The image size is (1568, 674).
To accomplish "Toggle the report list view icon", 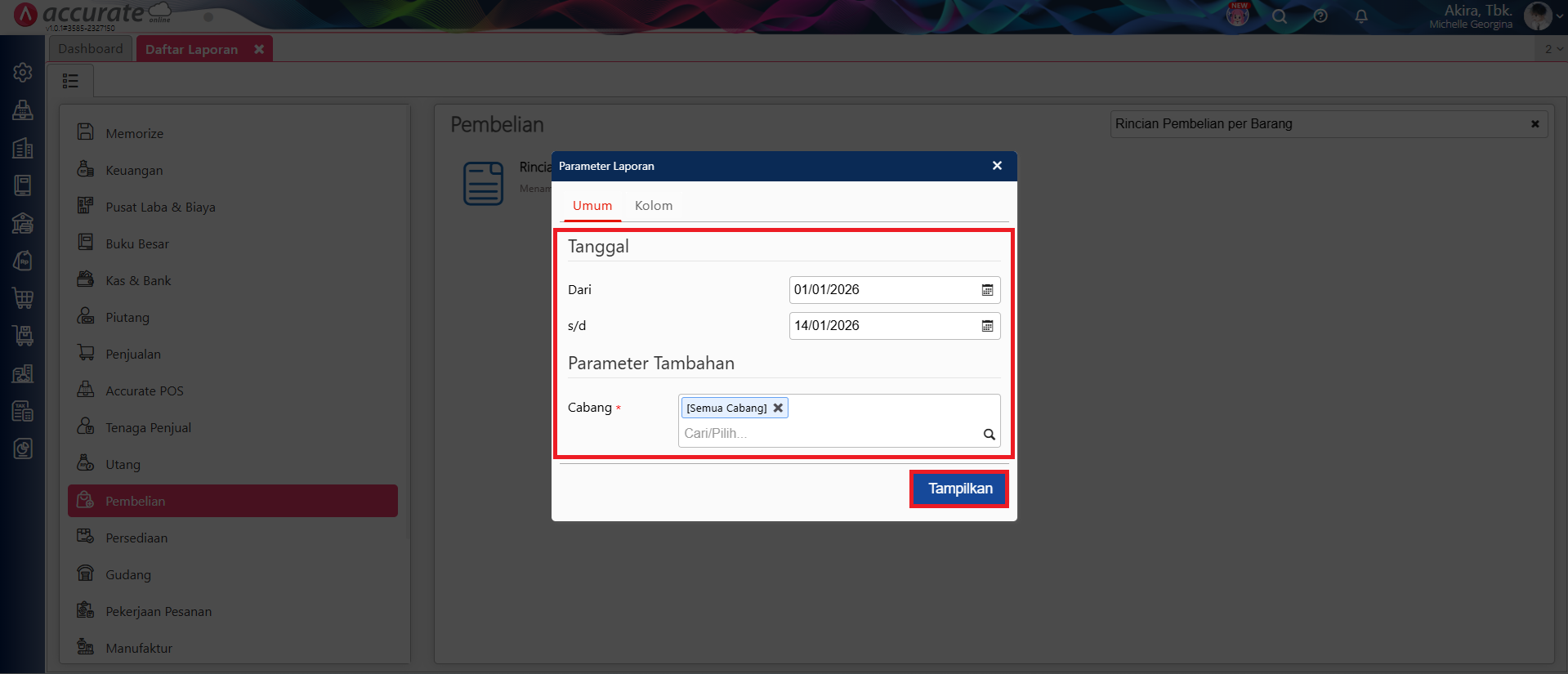I will pyautogui.click(x=71, y=81).
